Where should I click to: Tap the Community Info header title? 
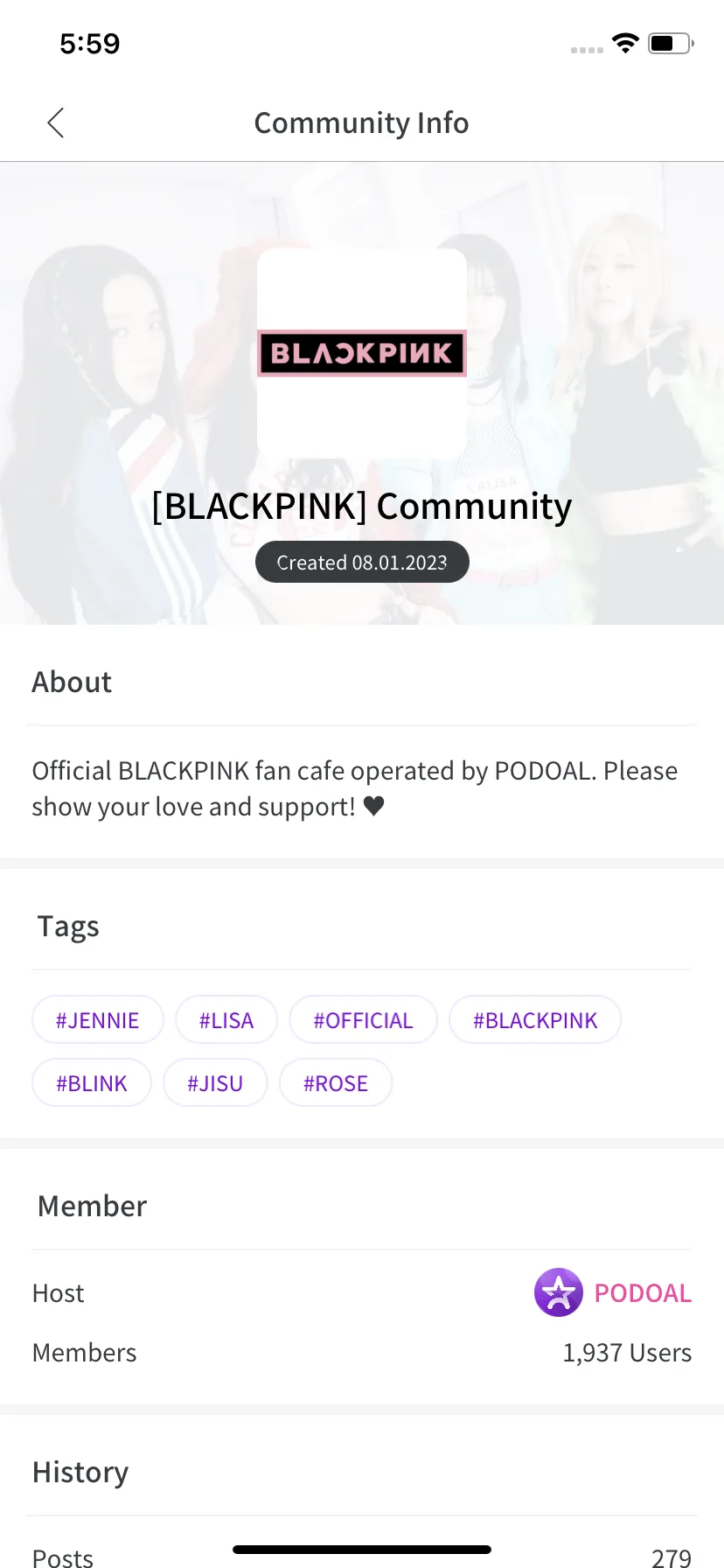361,123
